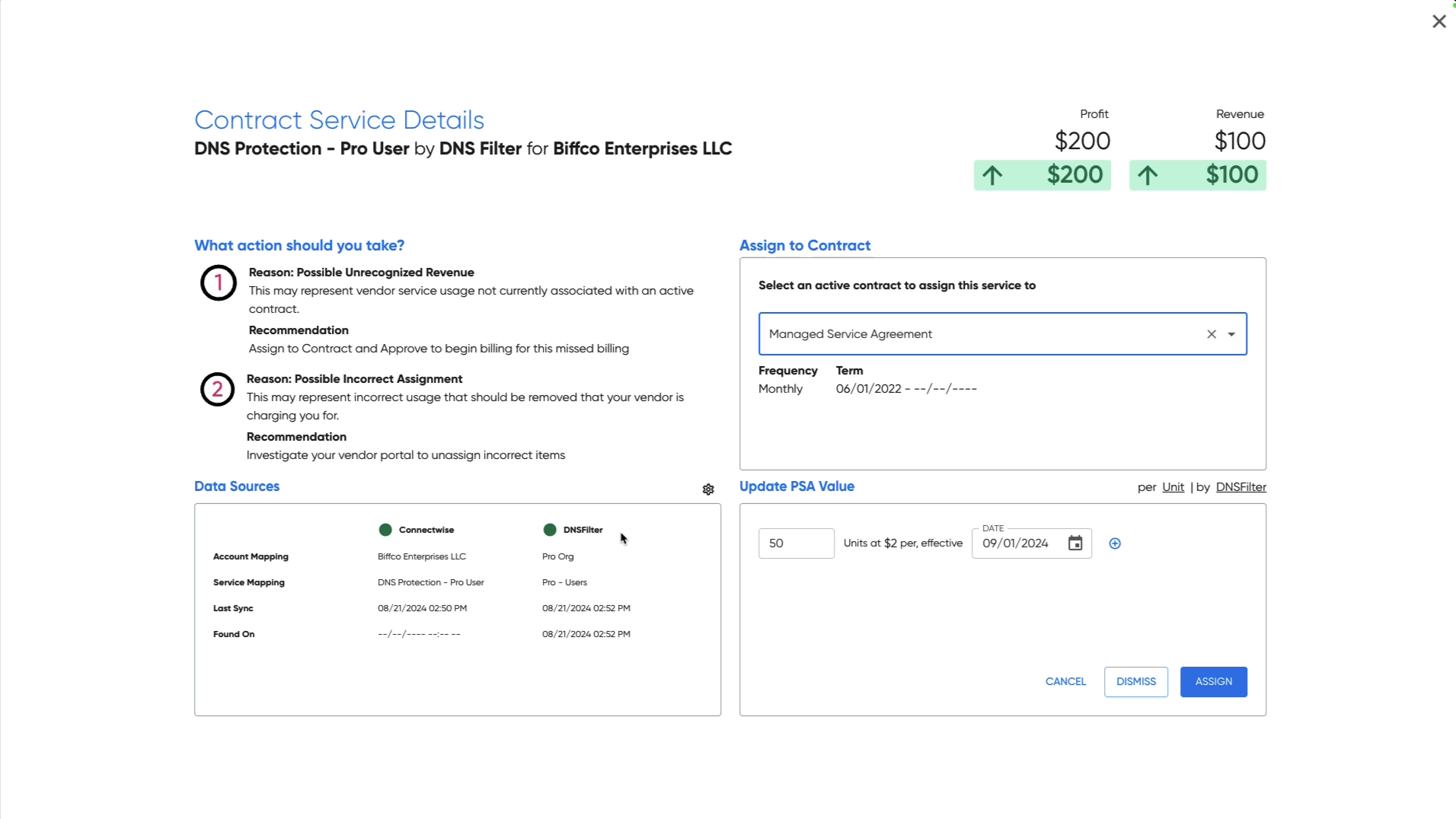Click the 'Data Sources' heading
1456x819 pixels.
[237, 486]
